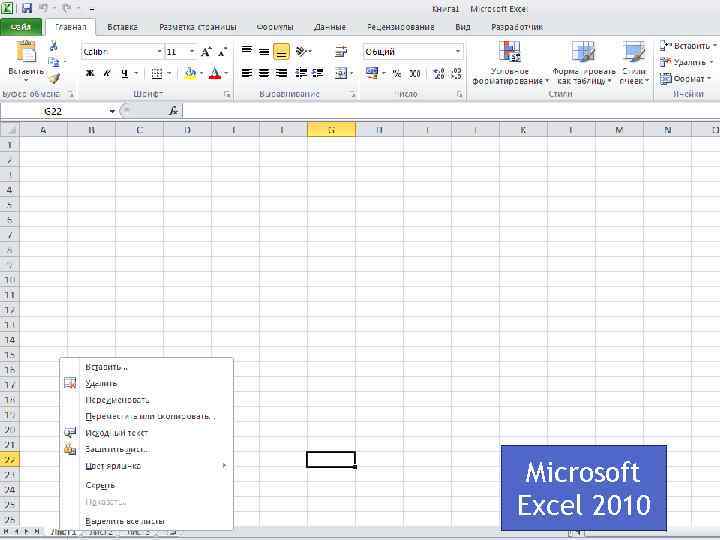
Task: Click the red Font Color letter A
Action: click(x=214, y=73)
